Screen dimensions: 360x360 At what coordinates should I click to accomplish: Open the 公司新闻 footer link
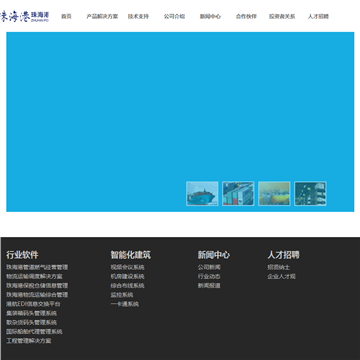pyautogui.click(x=209, y=267)
